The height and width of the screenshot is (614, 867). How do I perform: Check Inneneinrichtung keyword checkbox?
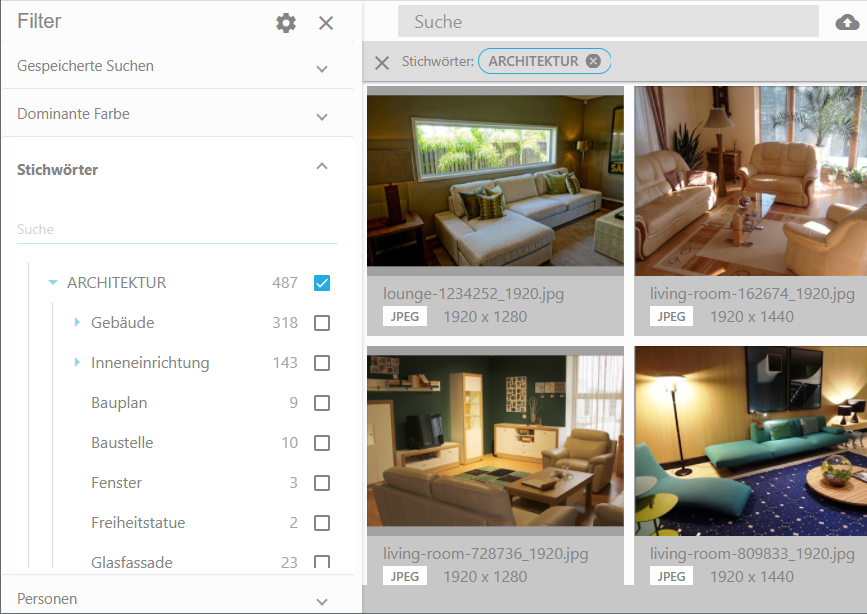coord(322,363)
